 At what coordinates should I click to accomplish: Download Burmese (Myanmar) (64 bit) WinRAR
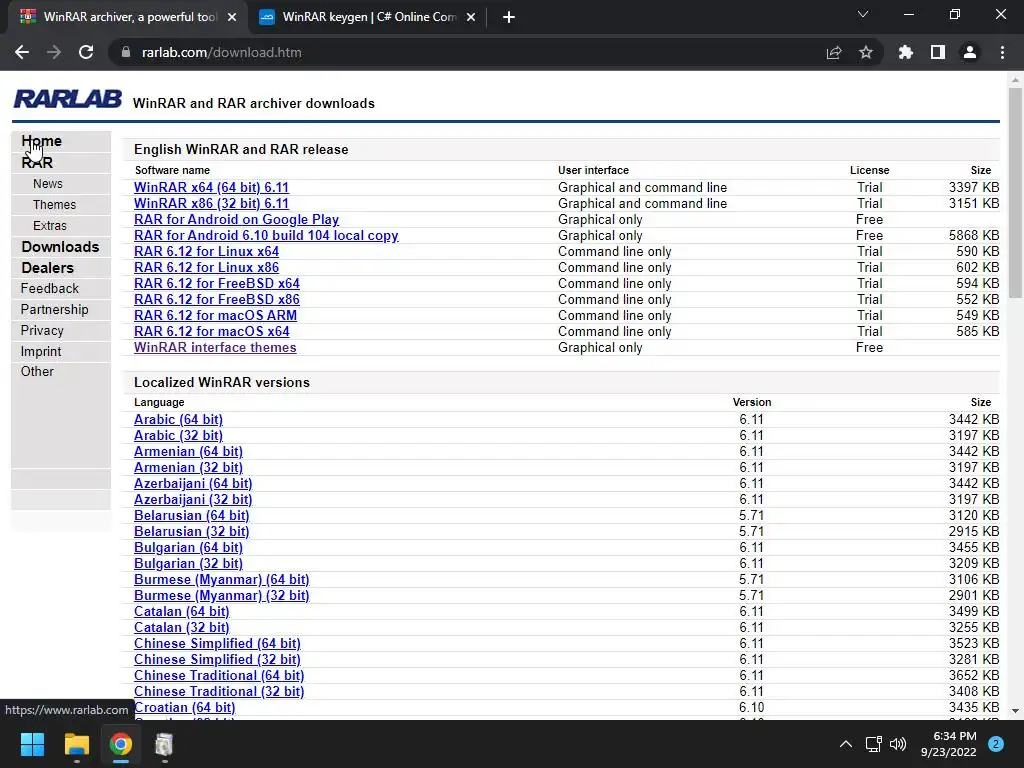(221, 579)
